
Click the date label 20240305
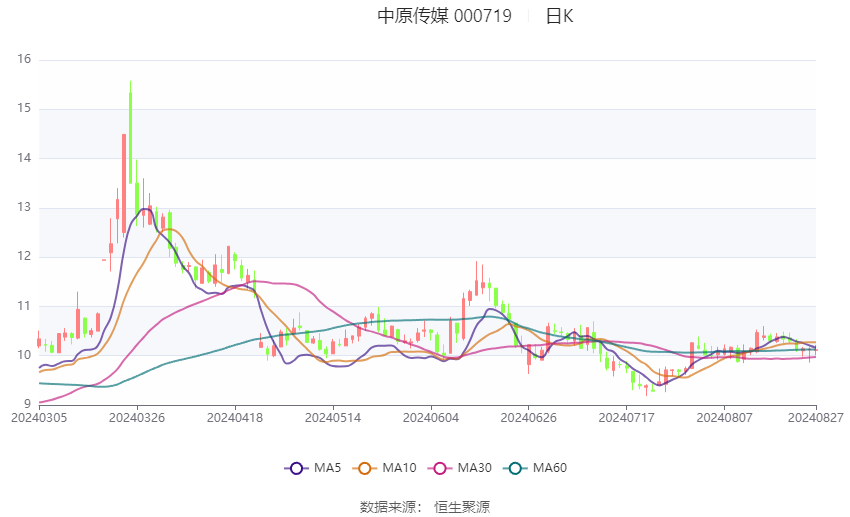(x=39, y=418)
